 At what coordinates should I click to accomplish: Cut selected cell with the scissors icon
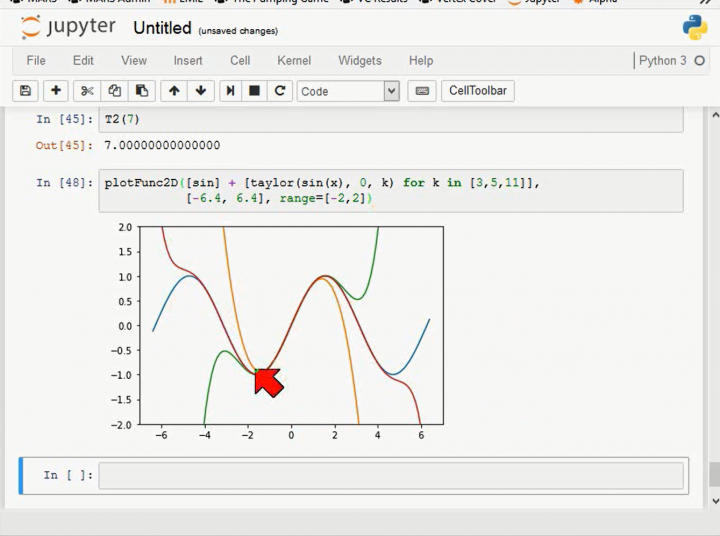click(x=87, y=91)
